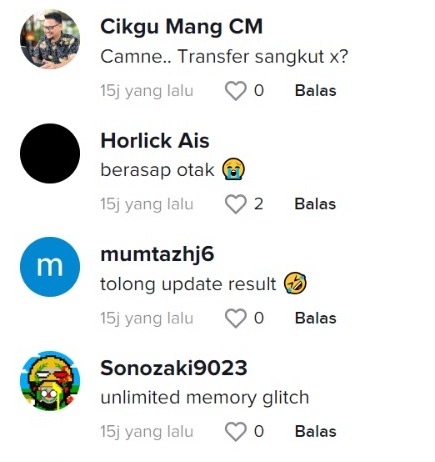Open username Horlick Ais
The width and height of the screenshot is (435, 462).
(x=155, y=140)
